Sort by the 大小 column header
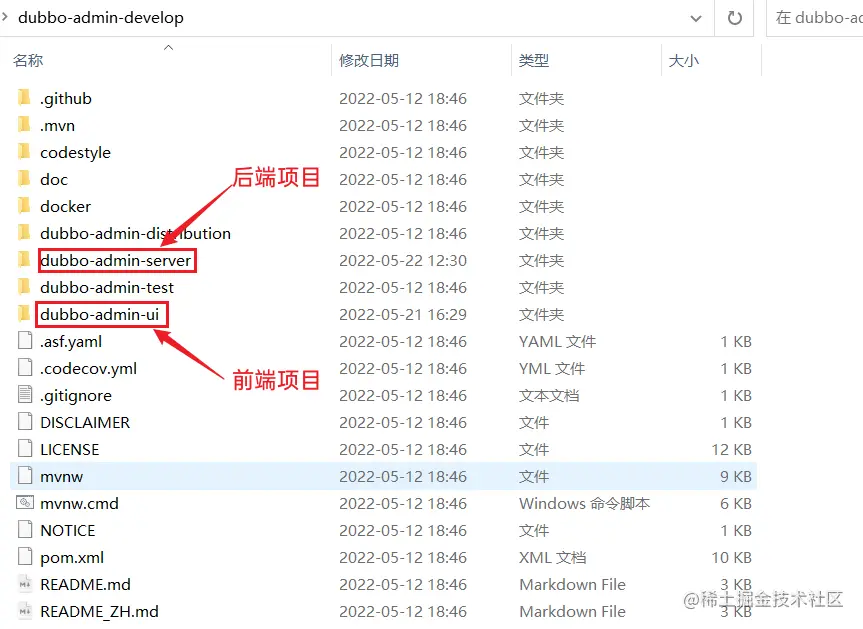This screenshot has width=863, height=629. pos(684,60)
